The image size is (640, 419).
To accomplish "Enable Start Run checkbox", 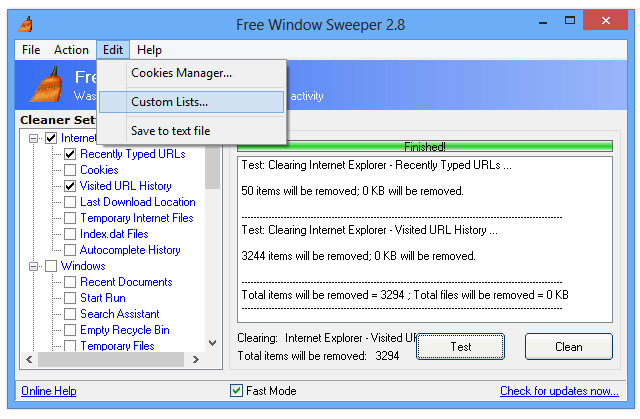I will pyautogui.click(x=70, y=298).
